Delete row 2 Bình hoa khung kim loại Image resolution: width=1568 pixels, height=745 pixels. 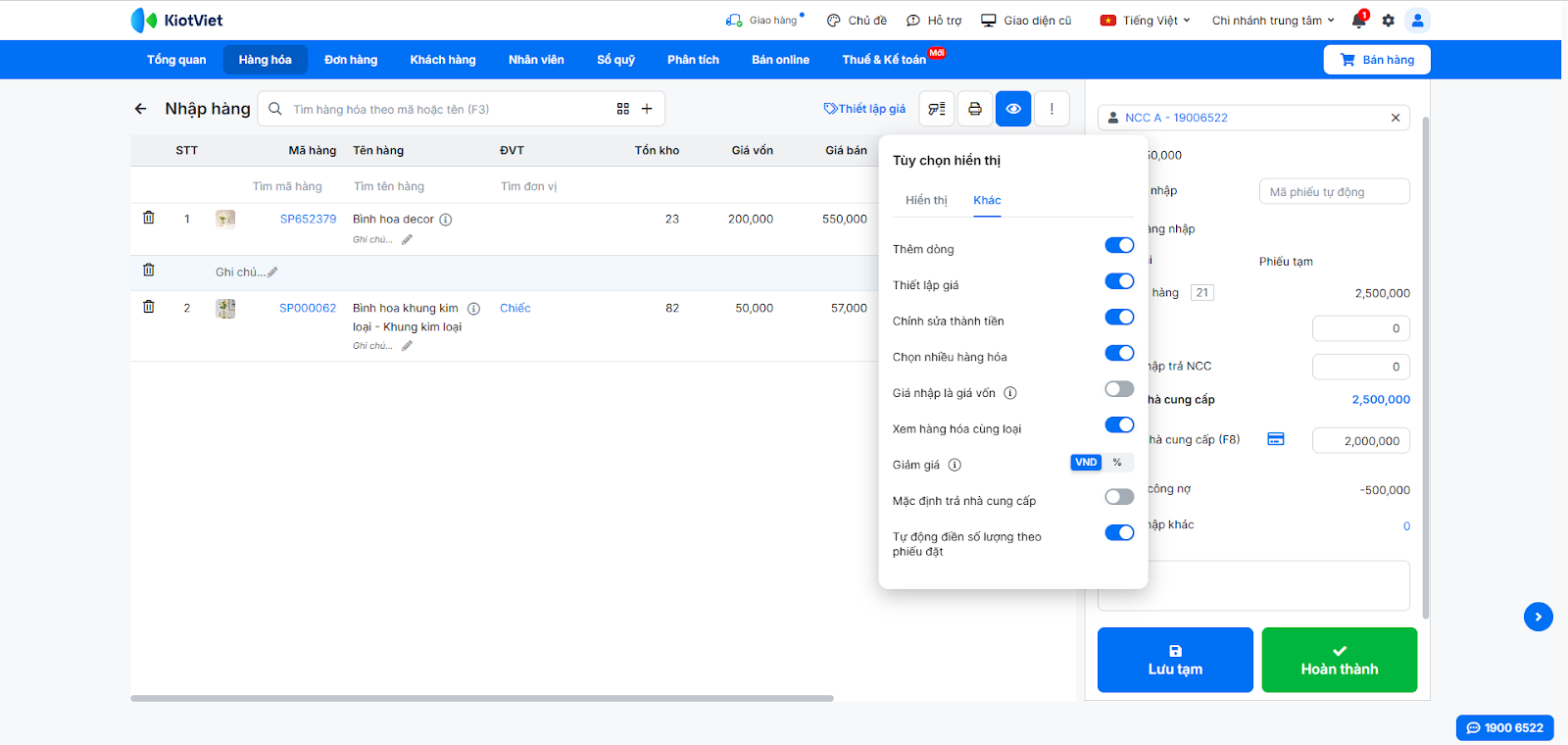click(x=149, y=306)
